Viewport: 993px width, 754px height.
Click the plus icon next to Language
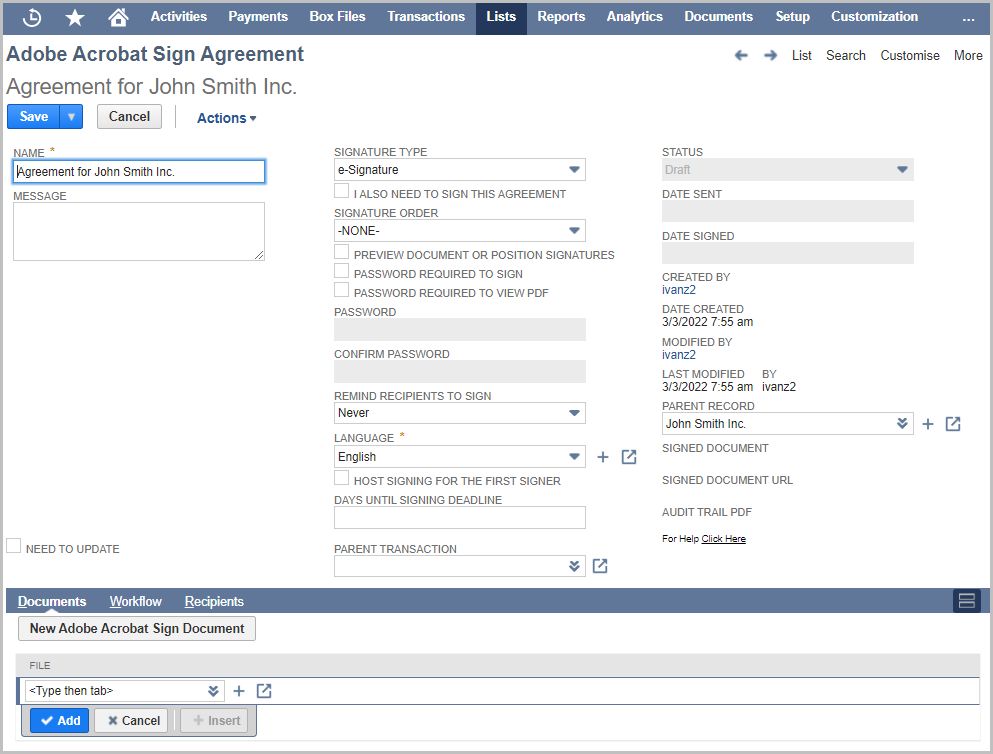pyautogui.click(x=603, y=457)
